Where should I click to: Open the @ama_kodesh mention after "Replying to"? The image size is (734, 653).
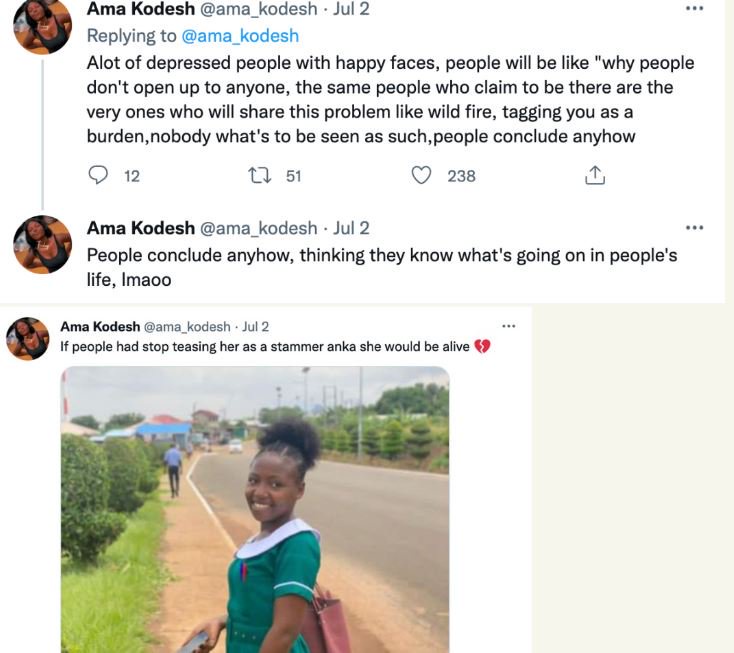pyautogui.click(x=239, y=36)
